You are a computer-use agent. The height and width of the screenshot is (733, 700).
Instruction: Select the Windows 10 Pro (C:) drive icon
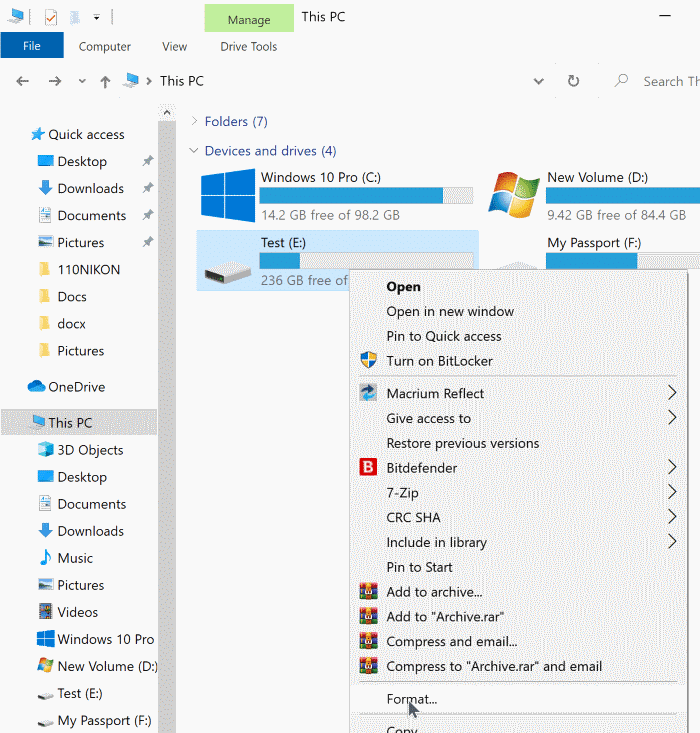[228, 195]
